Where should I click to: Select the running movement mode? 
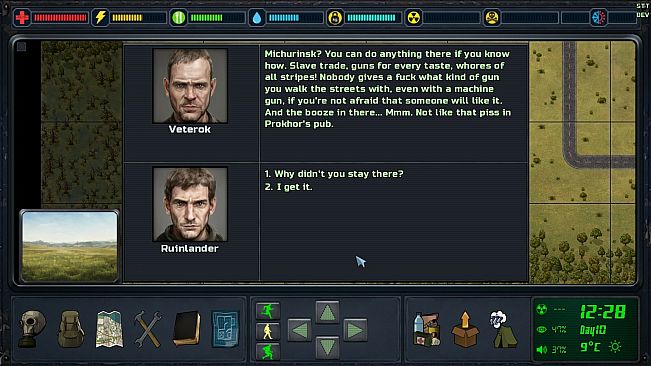[x=268, y=311]
